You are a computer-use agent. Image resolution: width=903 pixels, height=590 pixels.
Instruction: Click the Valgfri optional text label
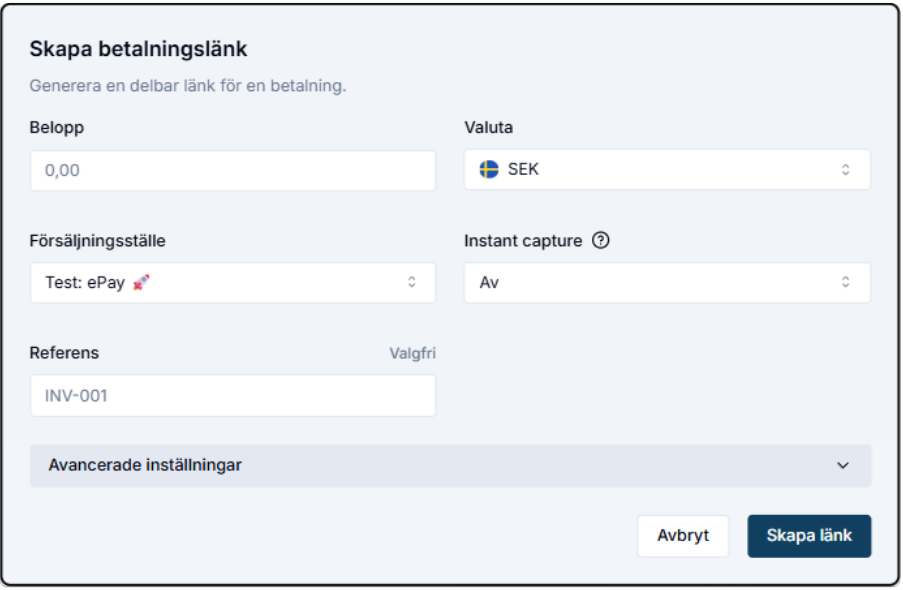pyautogui.click(x=412, y=353)
